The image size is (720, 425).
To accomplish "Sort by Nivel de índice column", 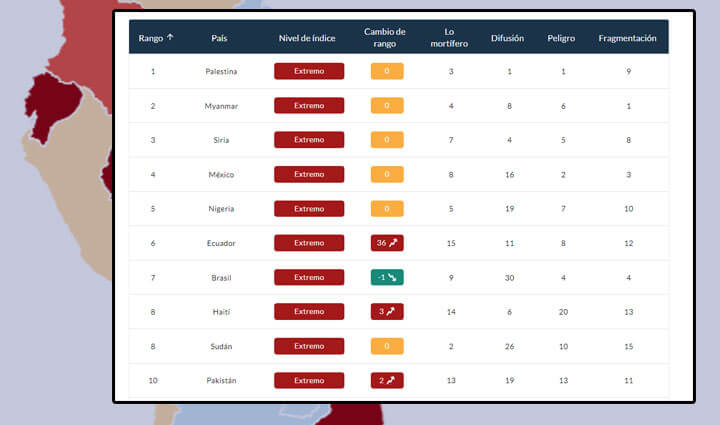I will click(308, 38).
